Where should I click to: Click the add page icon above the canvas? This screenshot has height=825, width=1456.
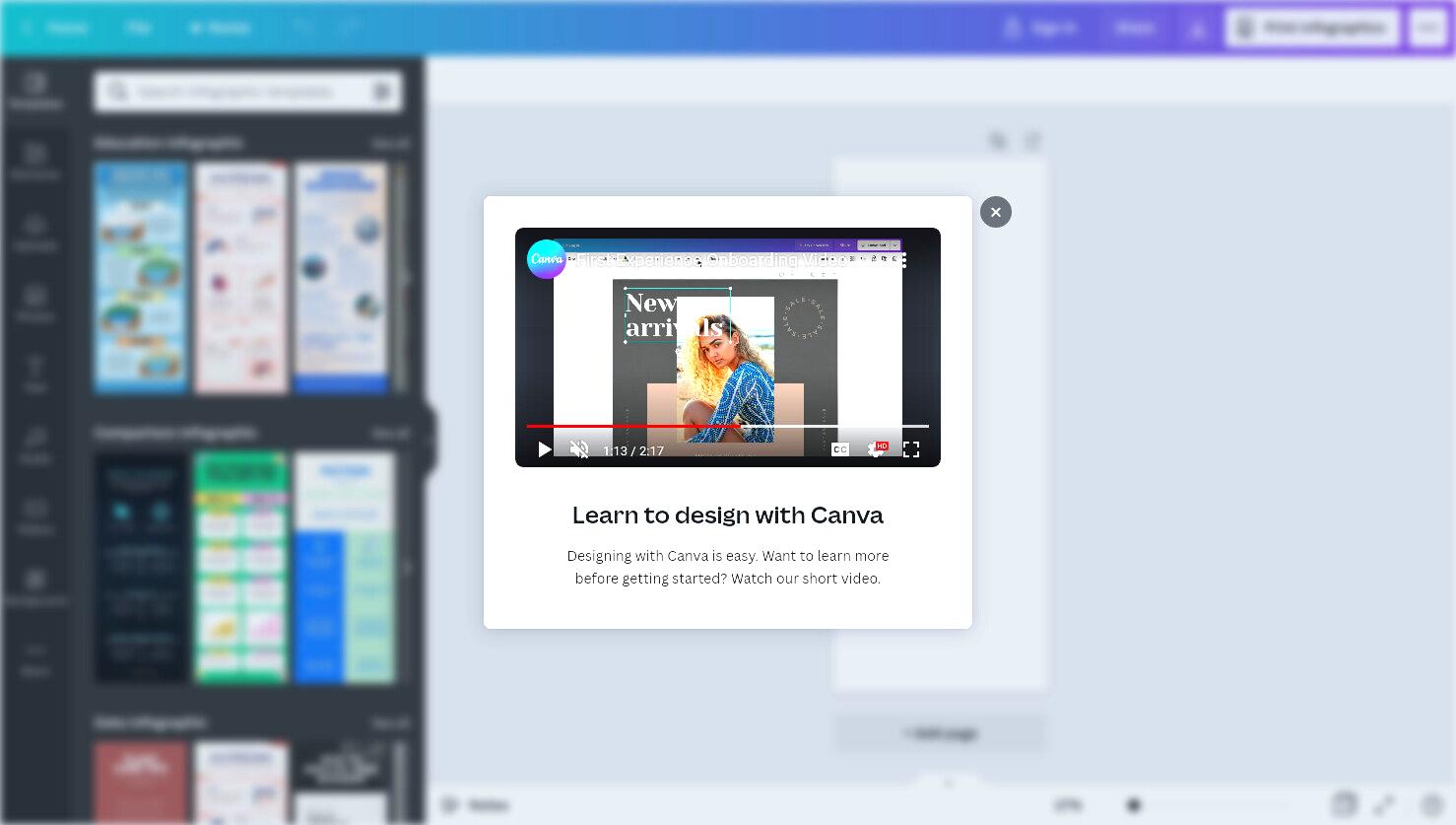click(x=1032, y=141)
